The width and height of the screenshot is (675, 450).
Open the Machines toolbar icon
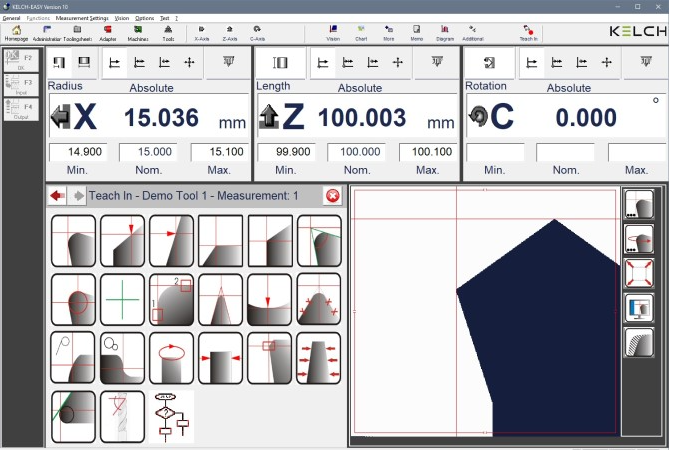(x=138, y=33)
